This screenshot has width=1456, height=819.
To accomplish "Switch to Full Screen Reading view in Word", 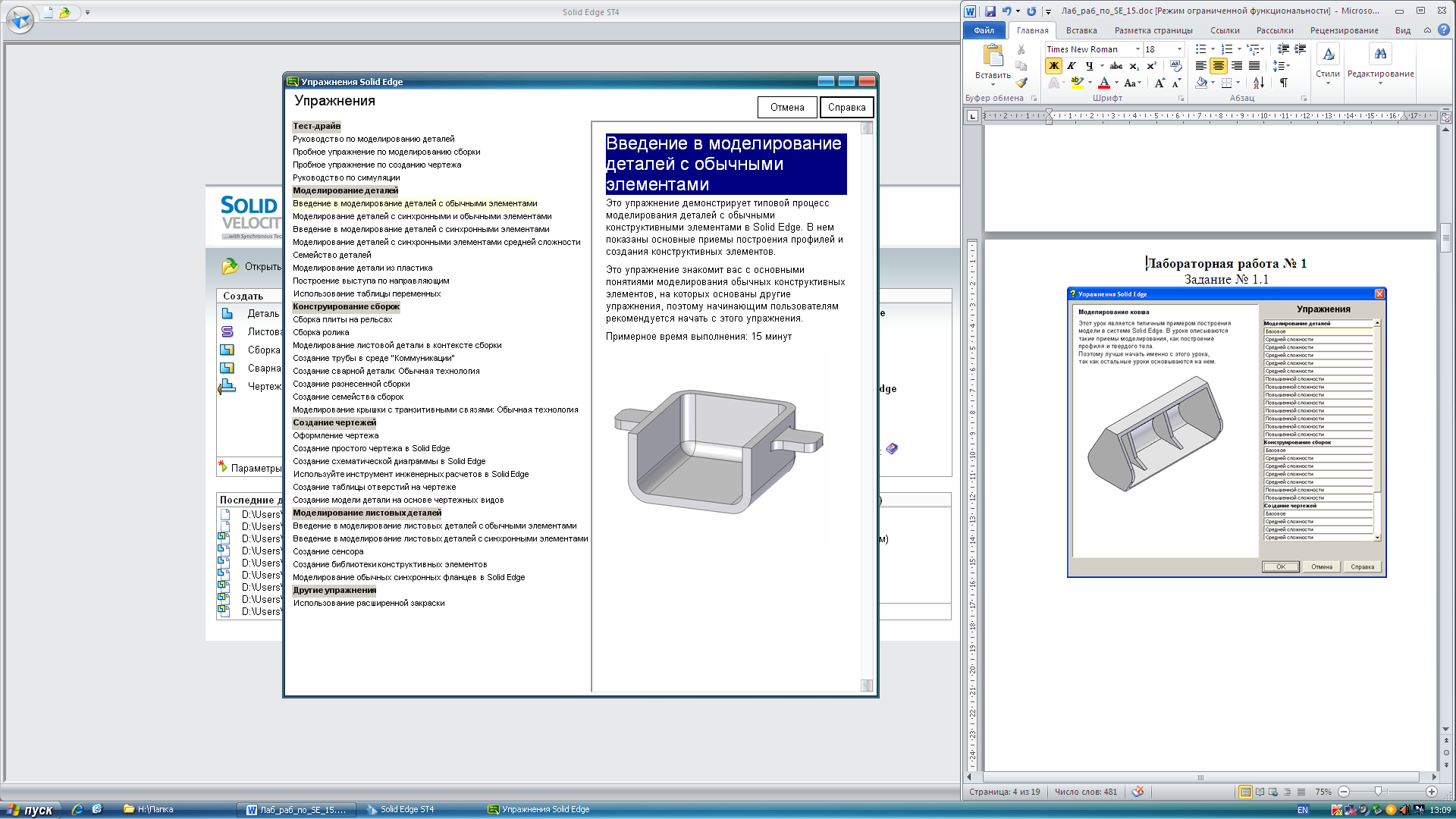I will pyautogui.click(x=1260, y=792).
